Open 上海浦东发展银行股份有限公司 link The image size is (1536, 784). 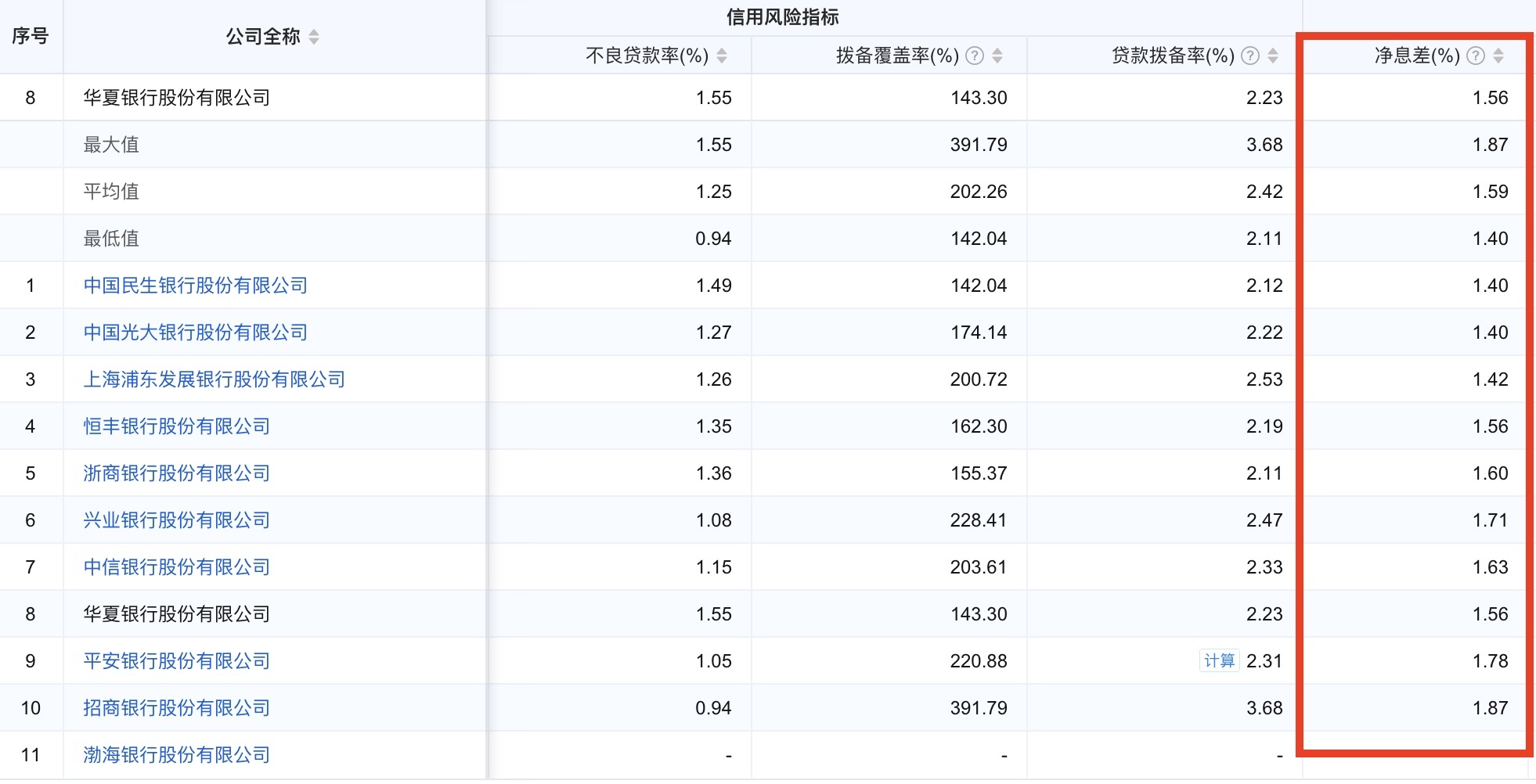(x=214, y=379)
